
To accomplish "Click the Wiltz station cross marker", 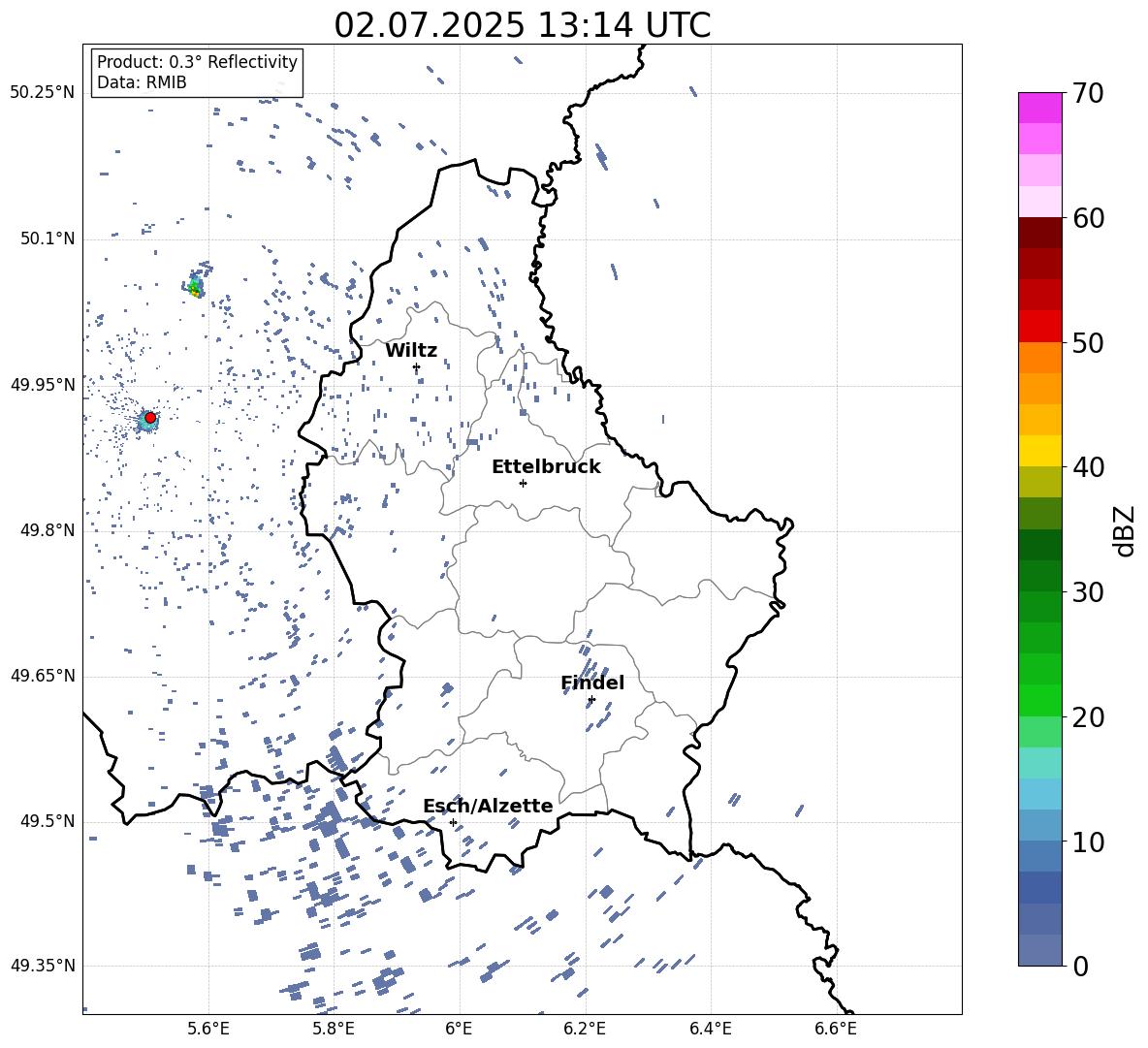I will click(417, 367).
